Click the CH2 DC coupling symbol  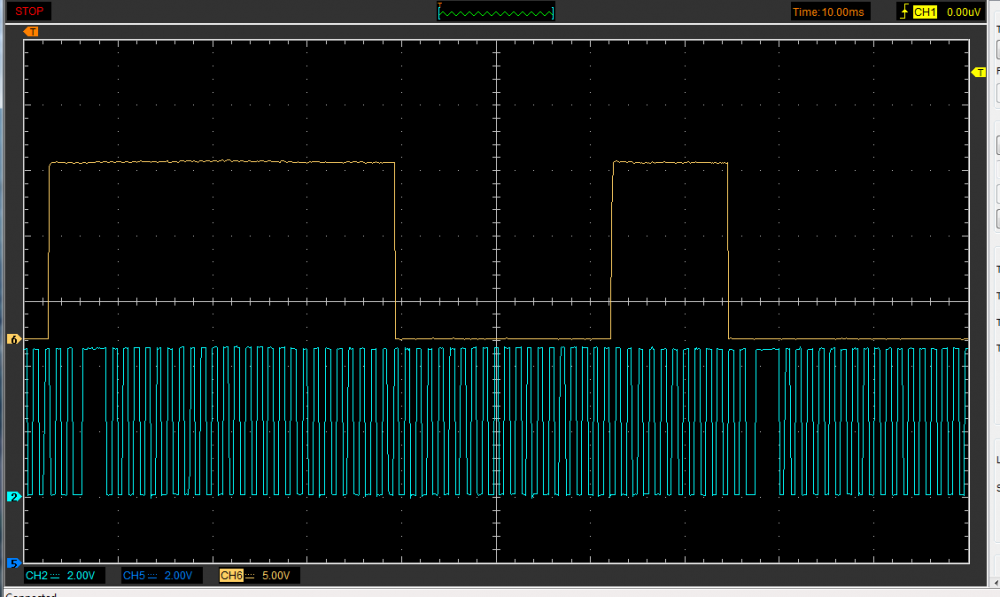pos(57,576)
